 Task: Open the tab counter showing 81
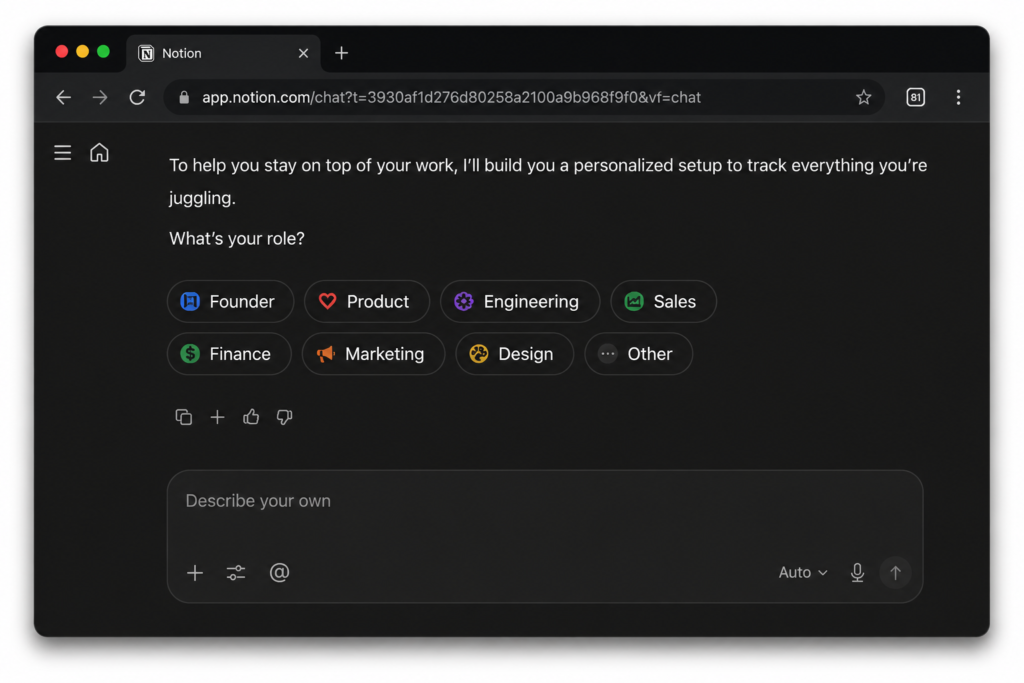916,97
